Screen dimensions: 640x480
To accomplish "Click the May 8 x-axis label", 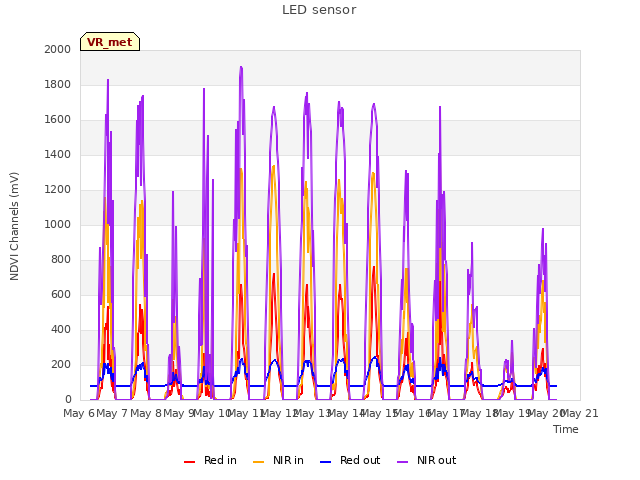I will click(x=146, y=413).
